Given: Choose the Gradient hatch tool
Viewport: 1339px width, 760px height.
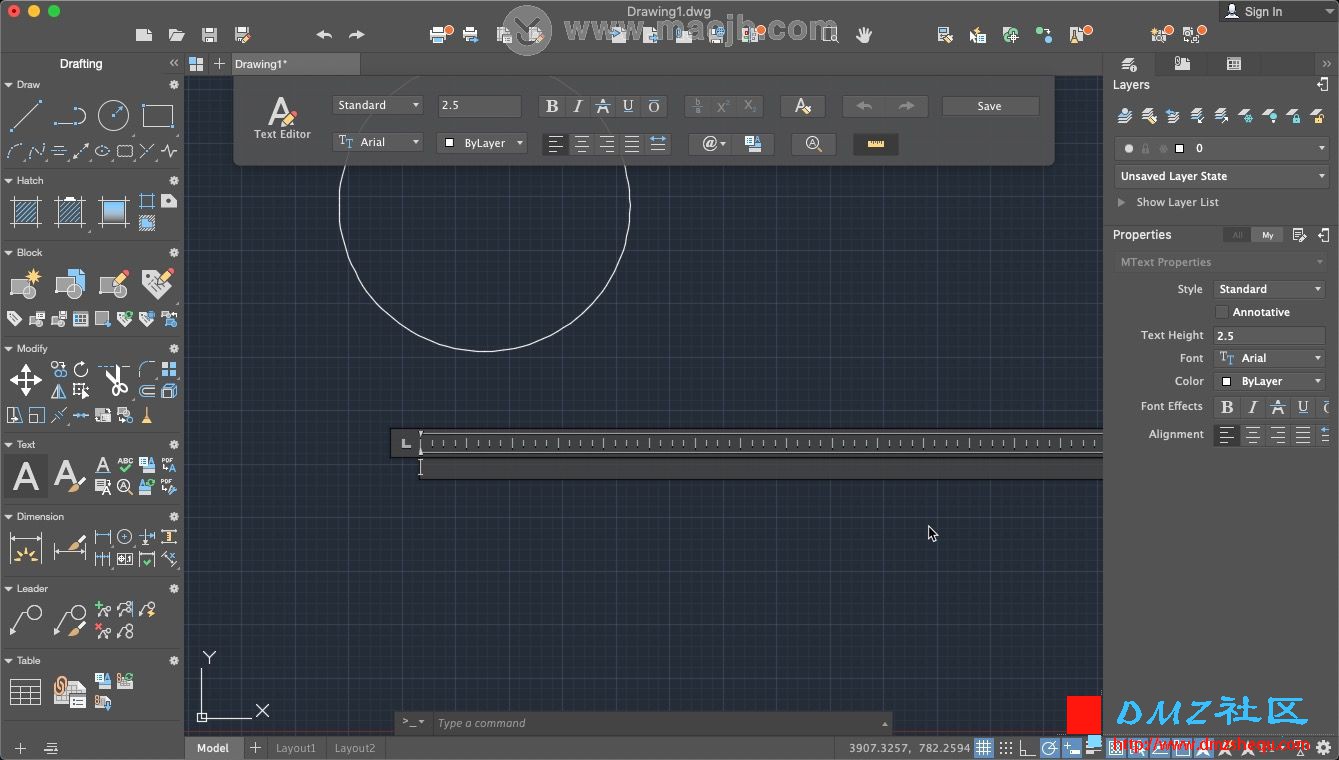Looking at the screenshot, I should (x=113, y=212).
